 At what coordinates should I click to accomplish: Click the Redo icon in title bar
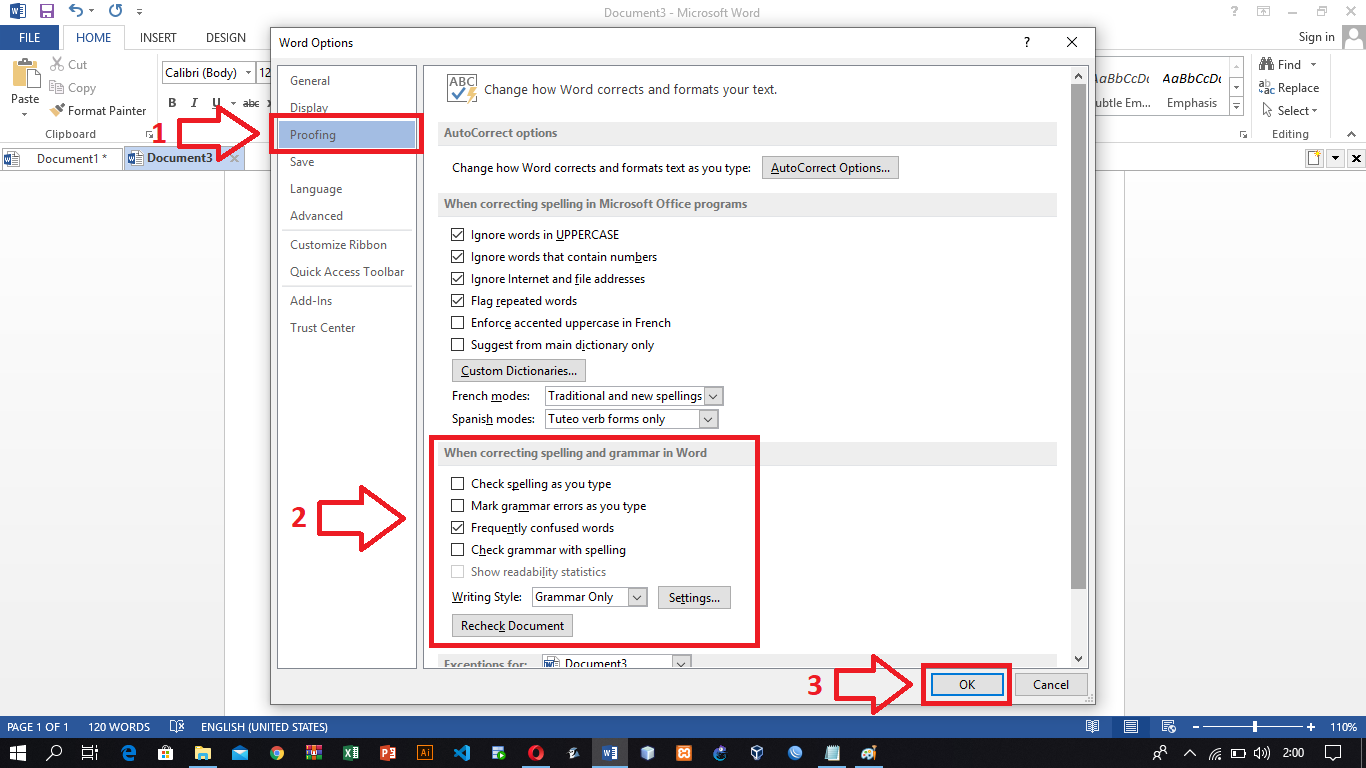[115, 12]
